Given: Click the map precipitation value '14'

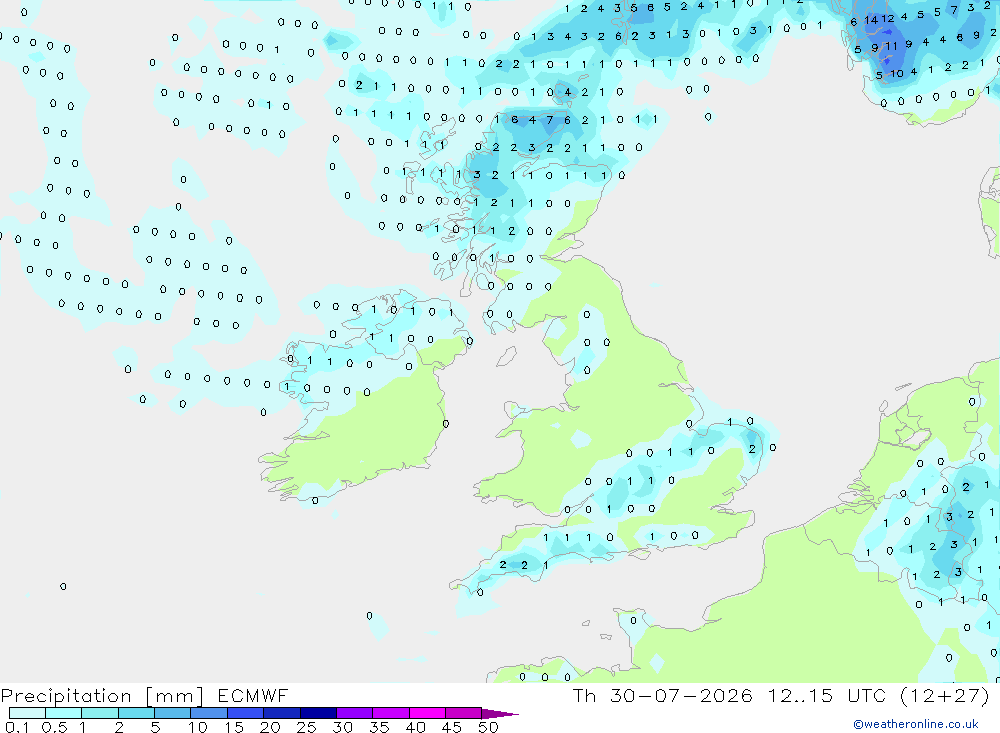Looking at the screenshot, I should 871,20.
